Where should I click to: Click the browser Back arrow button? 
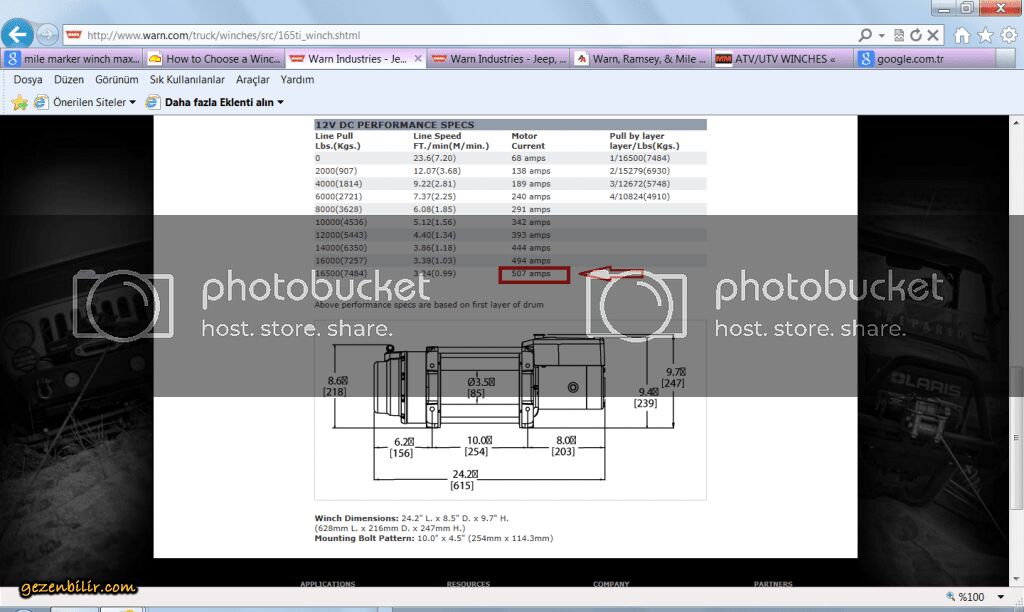click(17, 34)
